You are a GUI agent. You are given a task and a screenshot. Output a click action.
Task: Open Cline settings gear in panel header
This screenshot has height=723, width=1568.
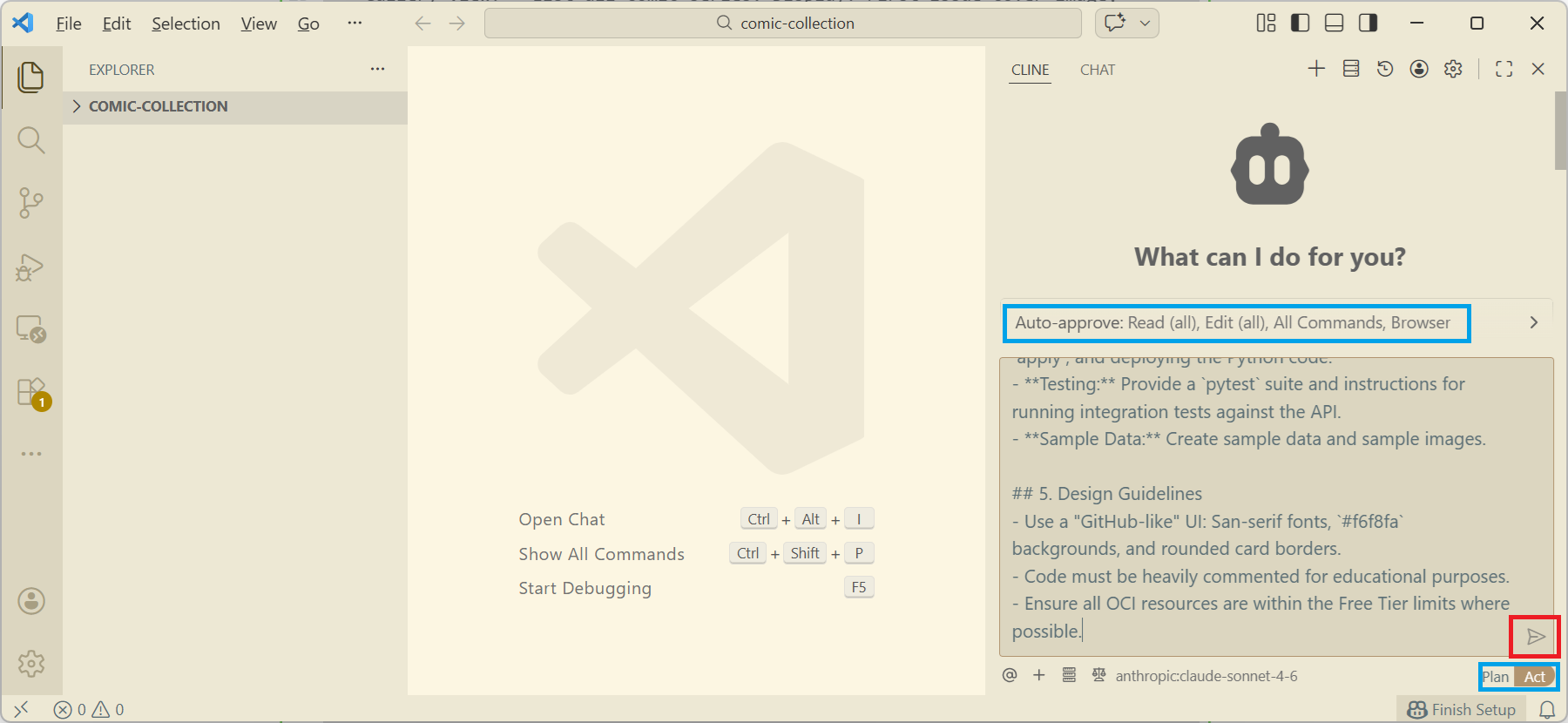click(1453, 69)
